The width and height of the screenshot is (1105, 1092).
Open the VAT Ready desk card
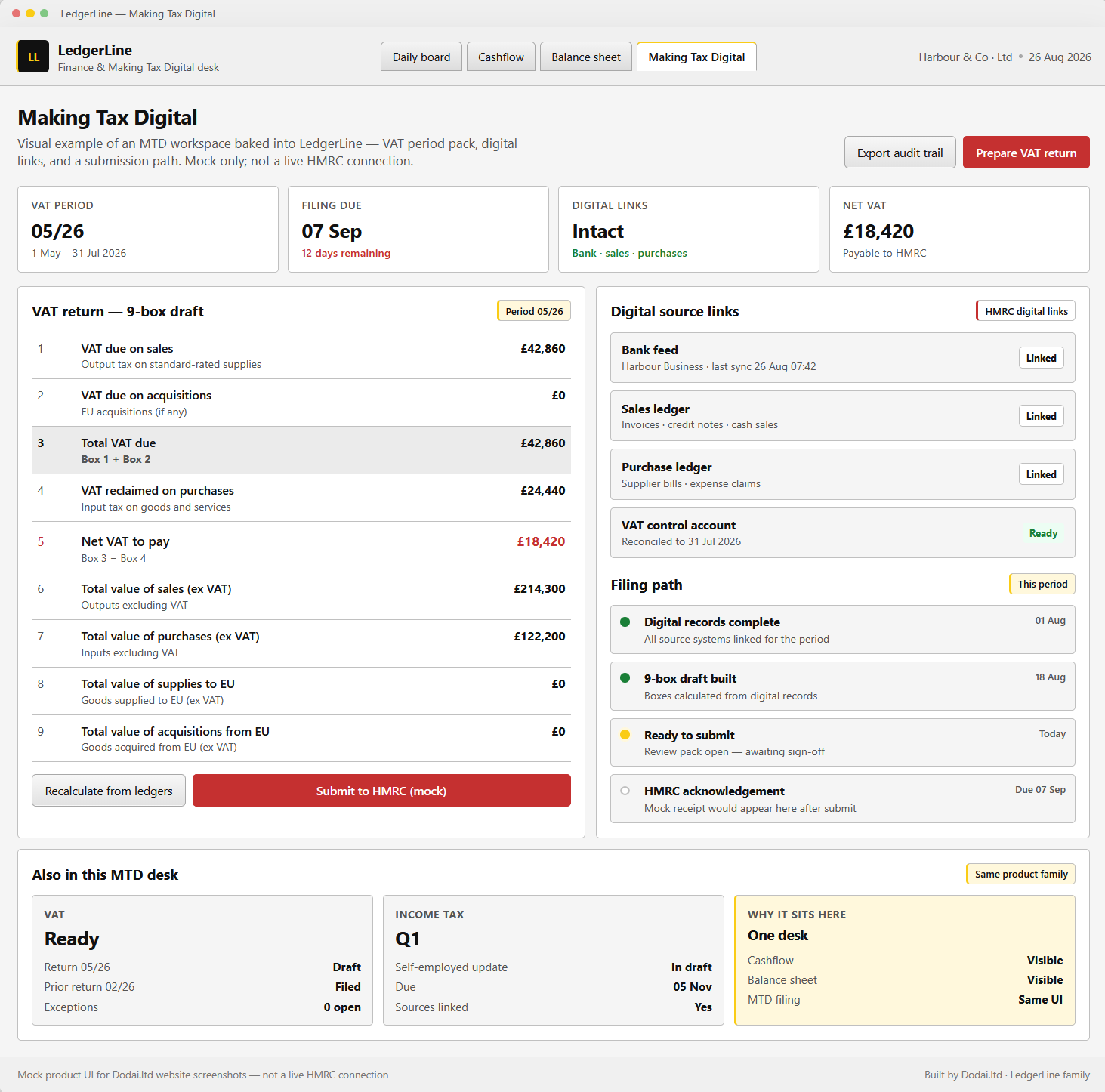coord(202,960)
